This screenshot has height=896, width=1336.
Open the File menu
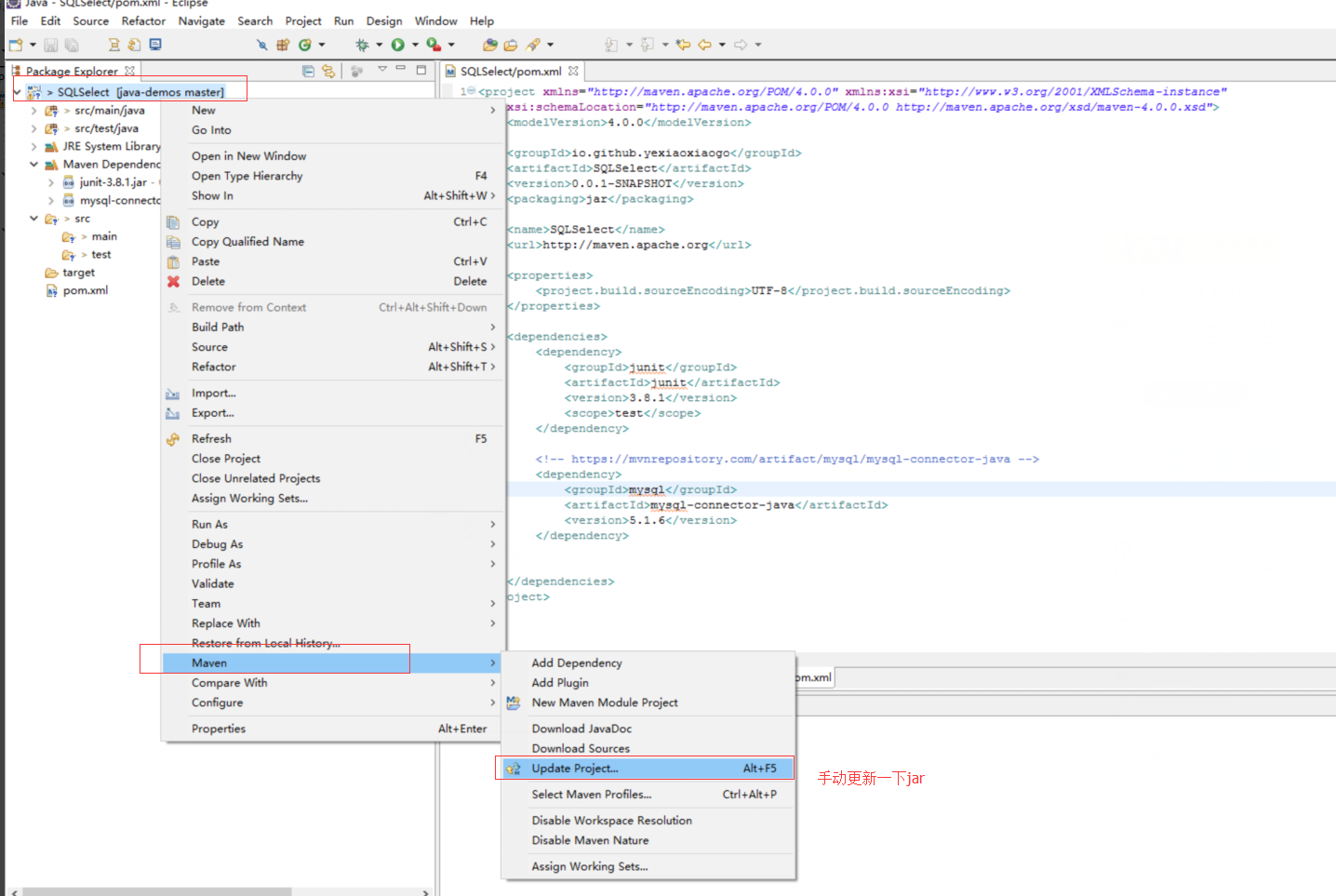tap(20, 20)
